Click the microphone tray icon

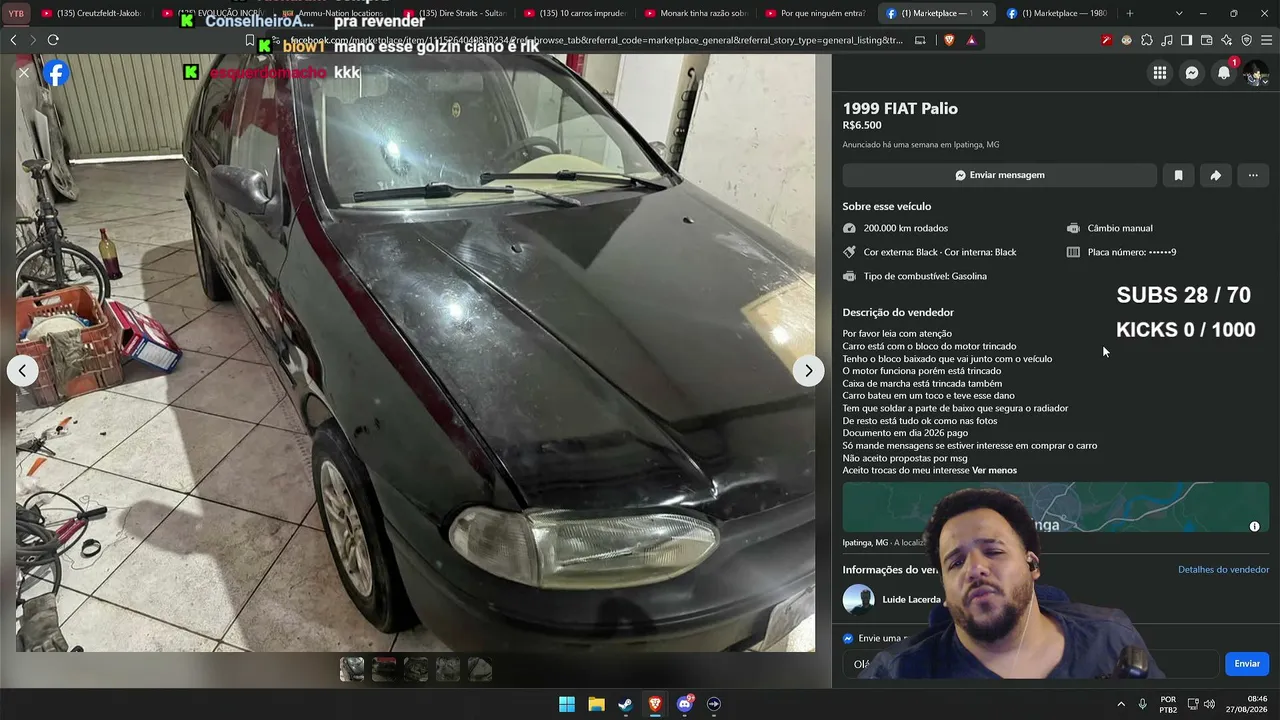pyautogui.click(x=1142, y=704)
